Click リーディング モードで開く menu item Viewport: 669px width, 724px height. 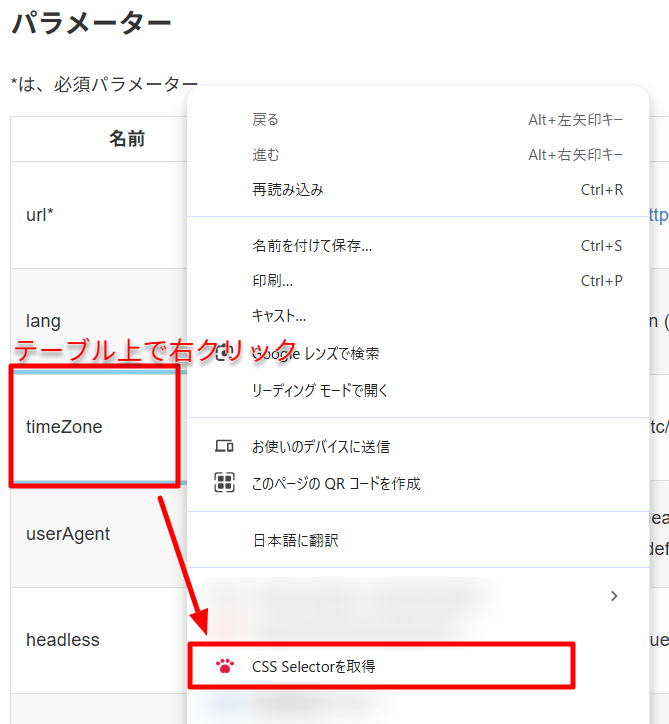coord(320,390)
